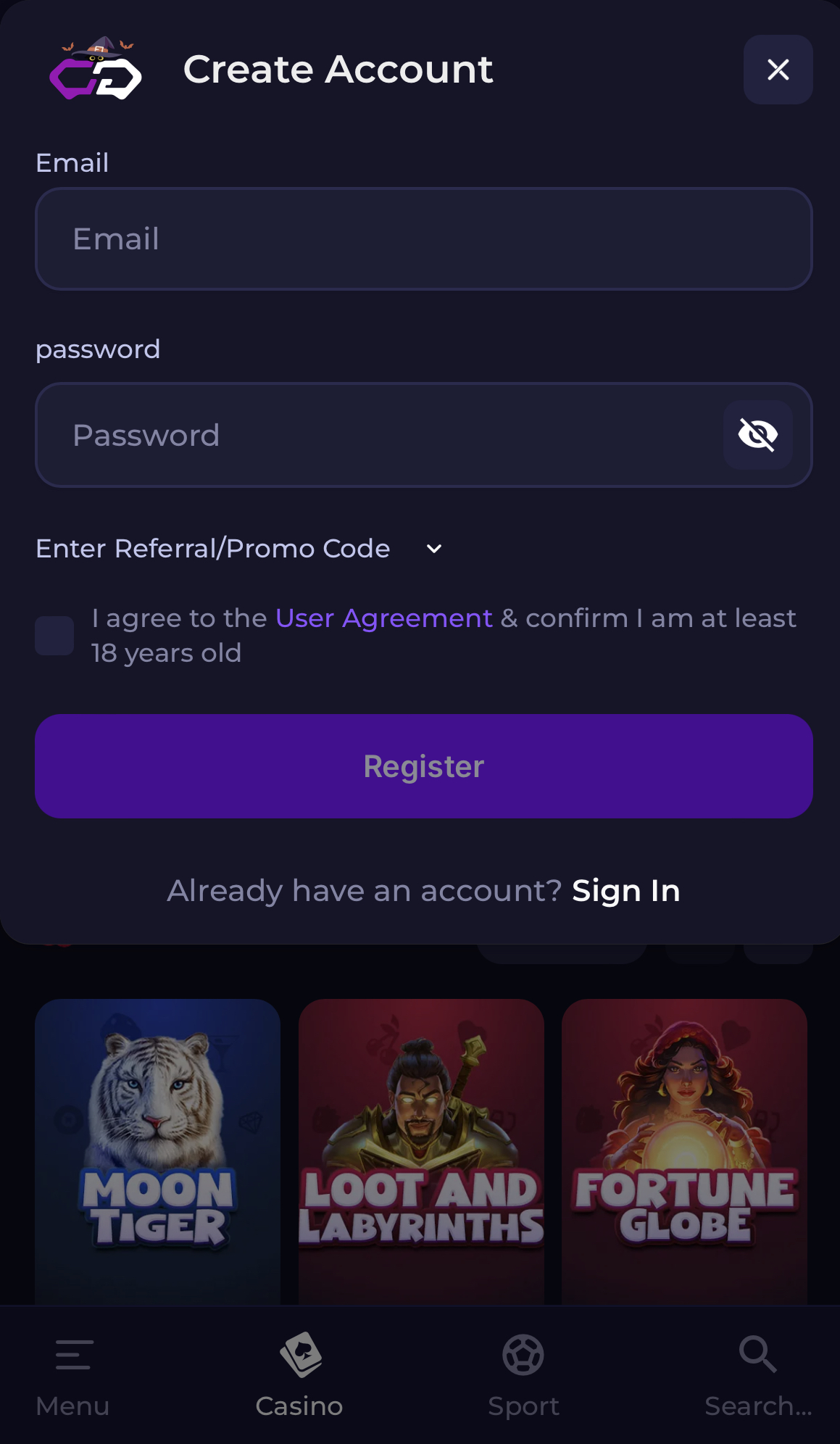840x1444 pixels.
Task: Open the Moon Tiger game thumbnail
Action: point(157,1151)
